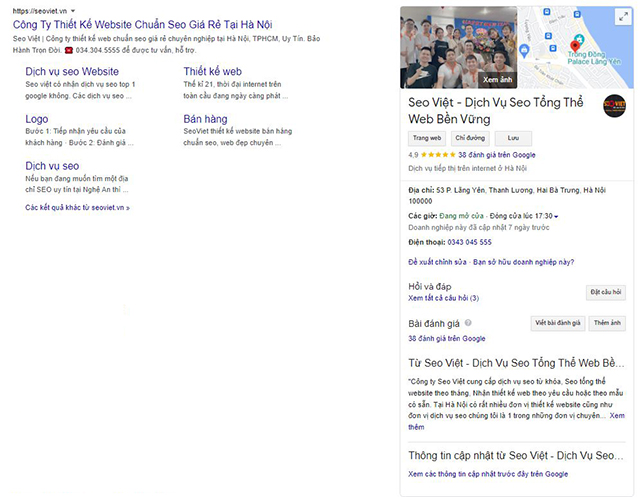This screenshot has height=497, width=640.
Task: Open the Thiết kế web sitelink
Action: click(x=212, y=72)
